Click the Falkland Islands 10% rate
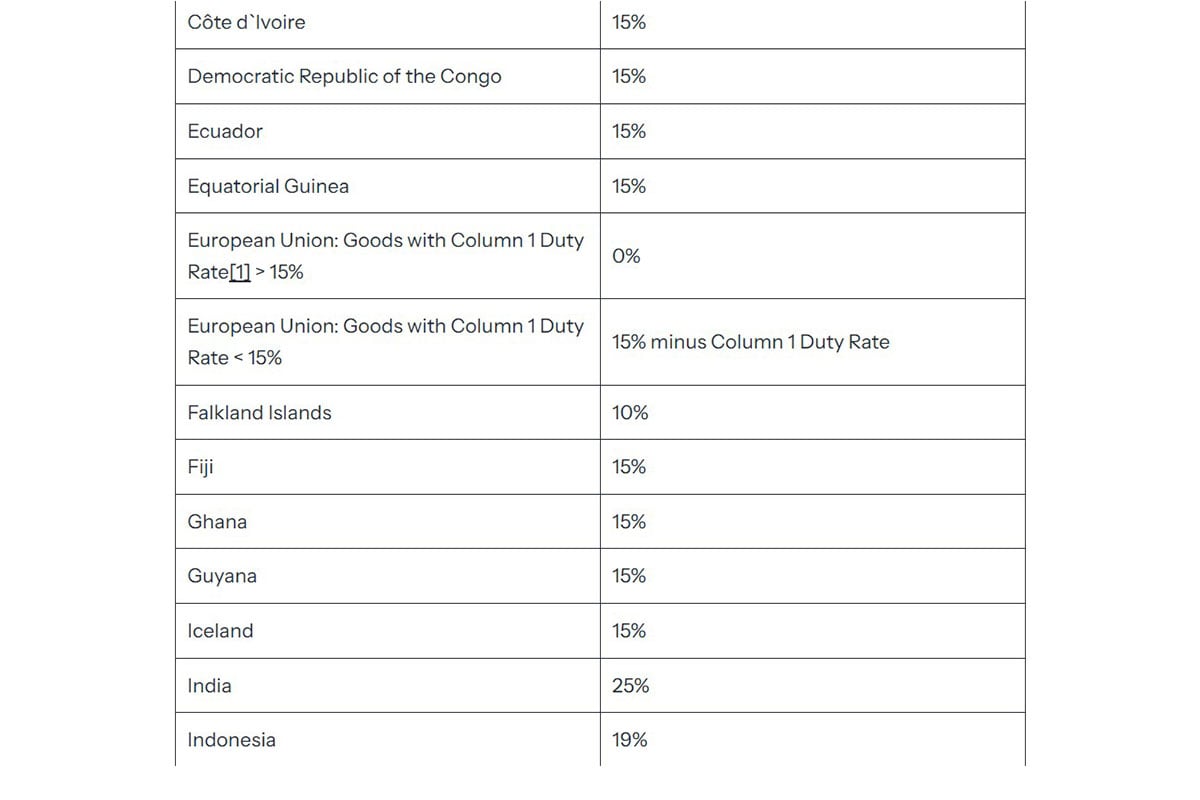1200x800 pixels. coord(630,412)
